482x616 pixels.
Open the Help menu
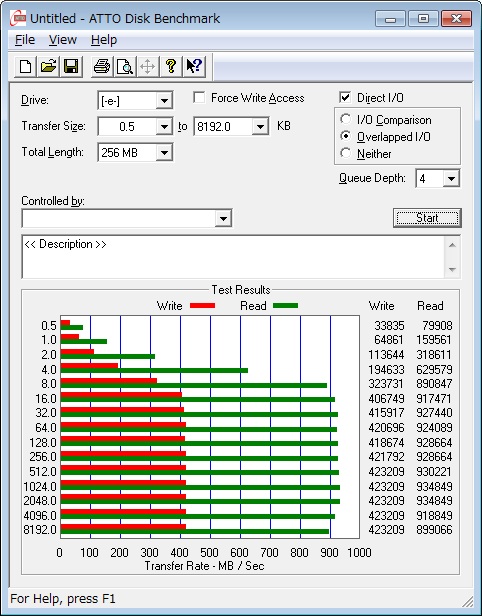104,40
